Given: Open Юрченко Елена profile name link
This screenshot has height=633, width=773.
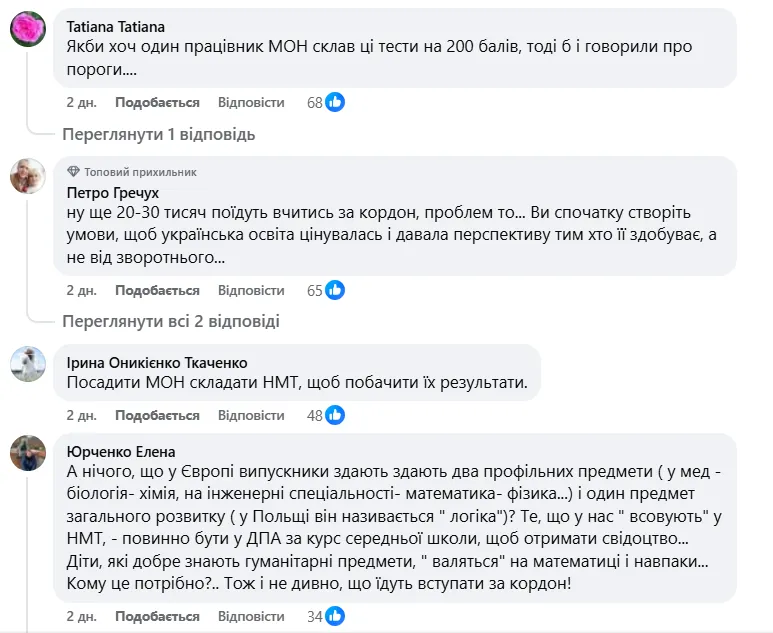Looking at the screenshot, I should pyautogui.click(x=120, y=451).
